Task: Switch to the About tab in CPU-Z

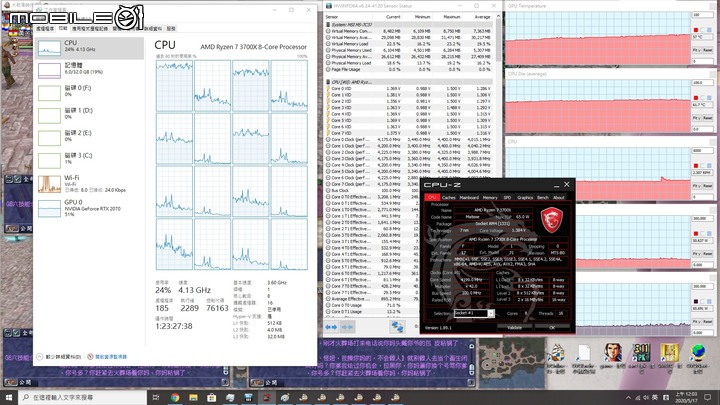Action: 558,197
